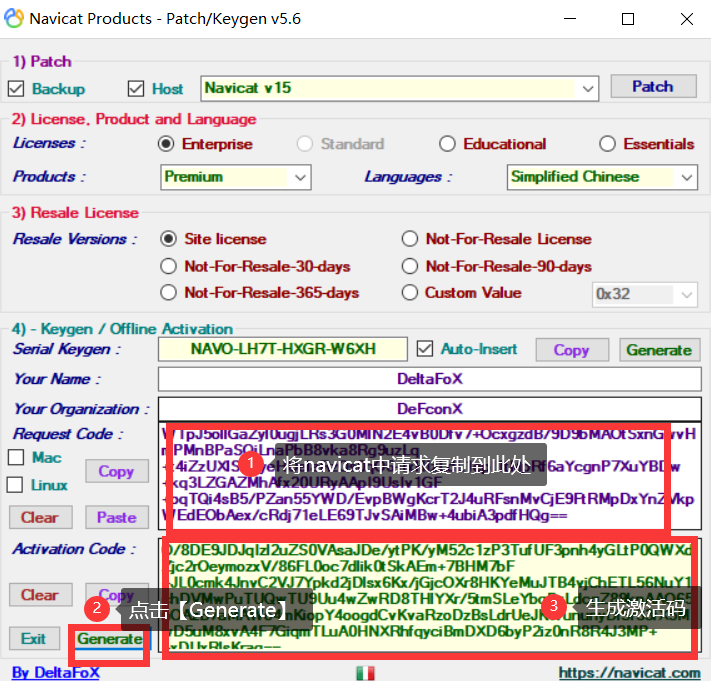Clear the Request Code

coord(40,517)
